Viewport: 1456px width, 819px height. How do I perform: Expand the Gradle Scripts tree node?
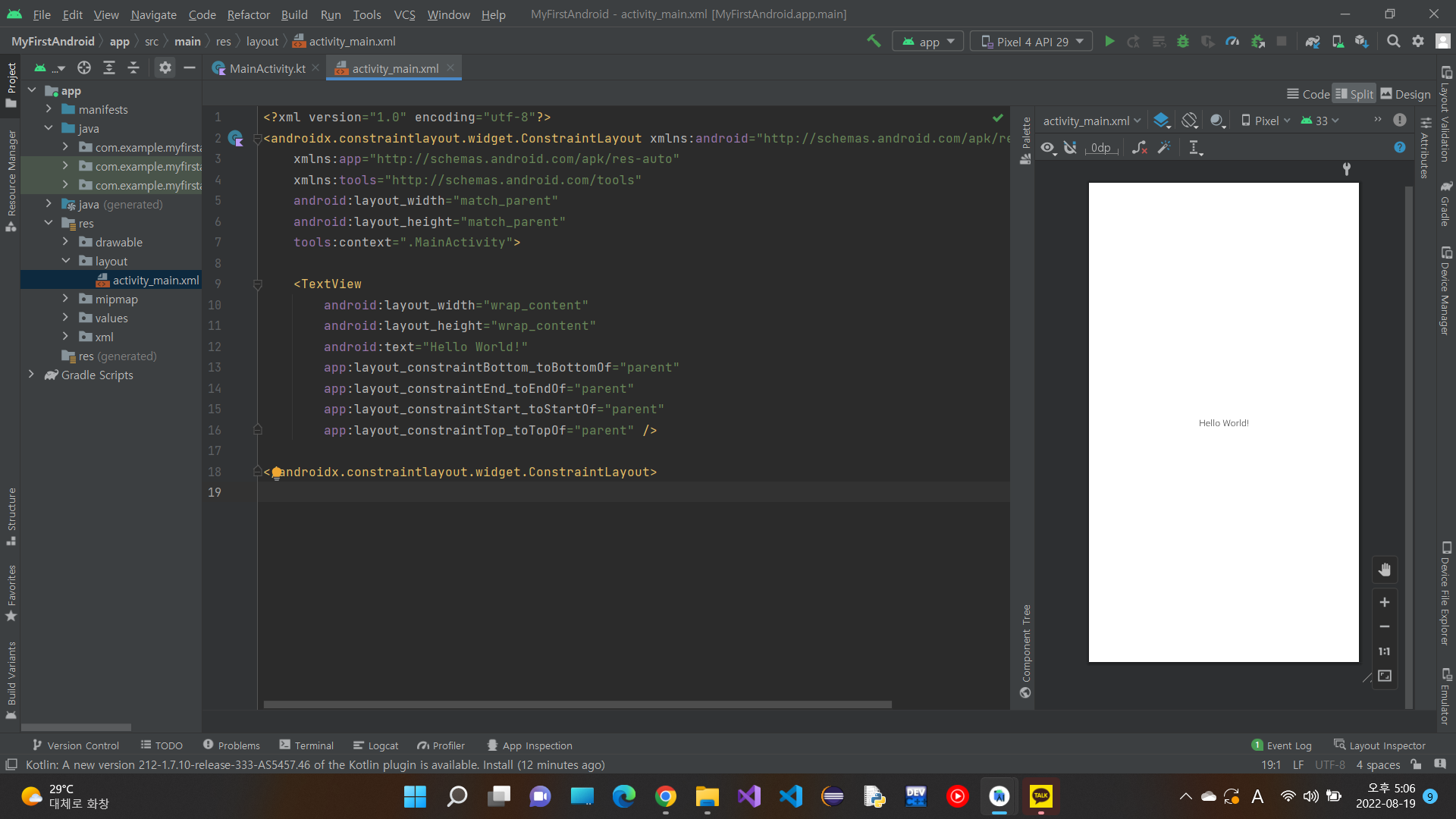click(x=31, y=375)
